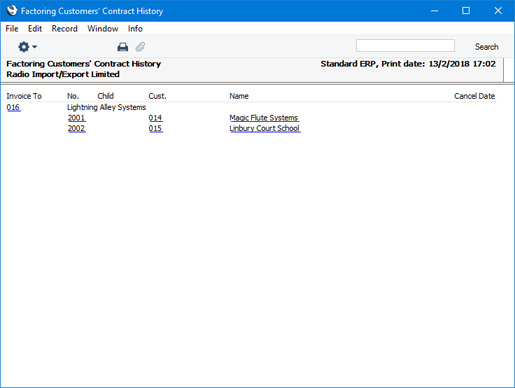Focus the search input field
Viewport: 515px width, 388px height.
(405, 46)
